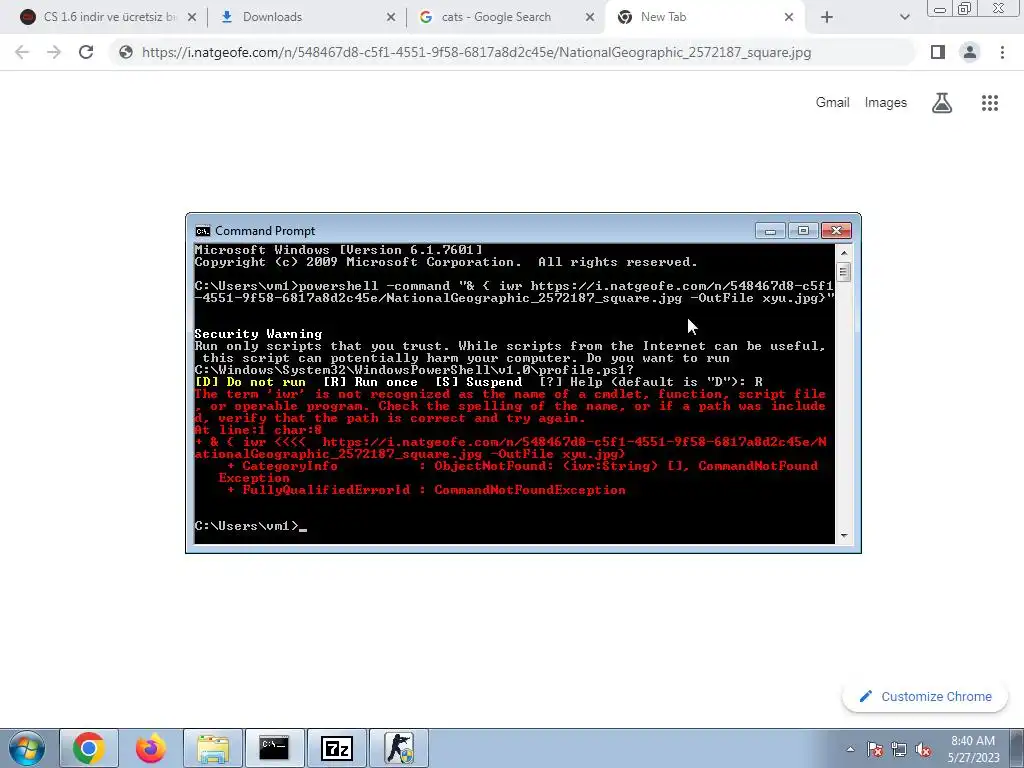This screenshot has width=1024, height=768.
Task: Click the FullyQualifiedErrorId error line
Action: [426, 490]
